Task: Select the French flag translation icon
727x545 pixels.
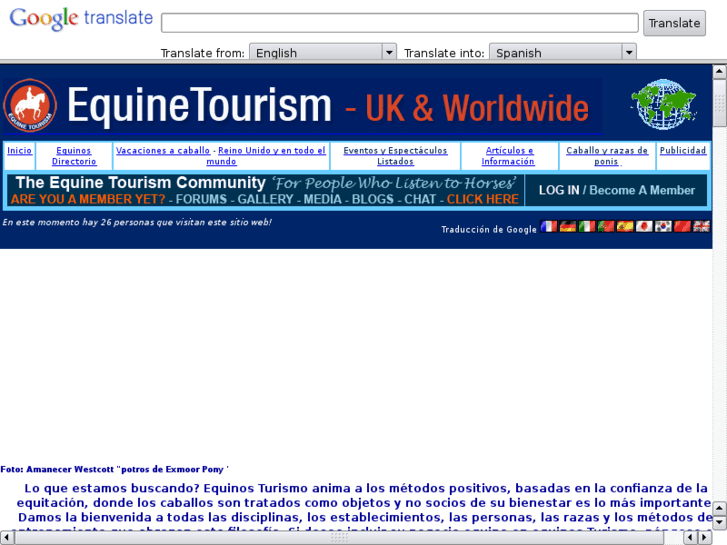Action: tap(549, 226)
